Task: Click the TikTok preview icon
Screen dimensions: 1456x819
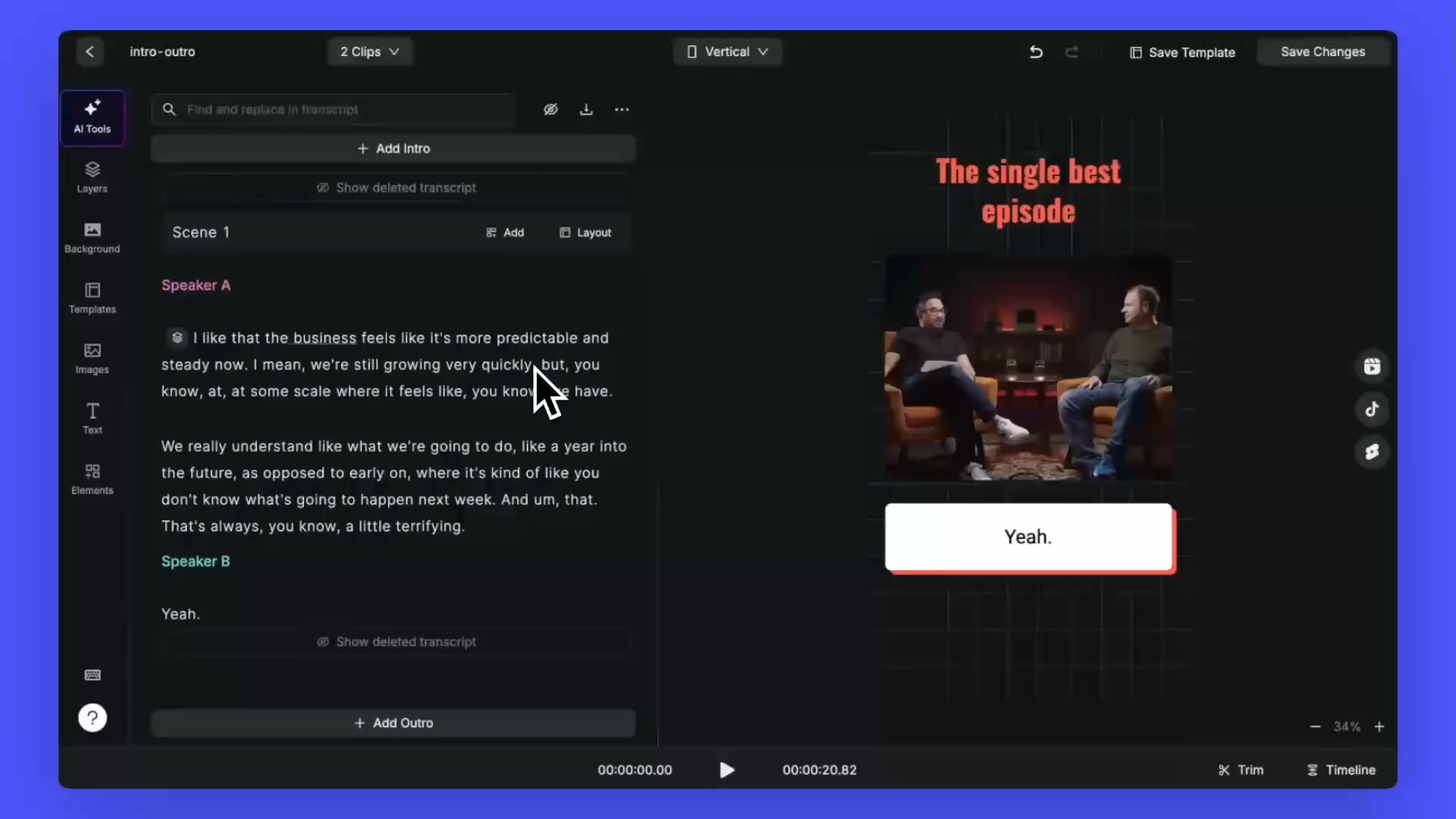Action: 1372,409
